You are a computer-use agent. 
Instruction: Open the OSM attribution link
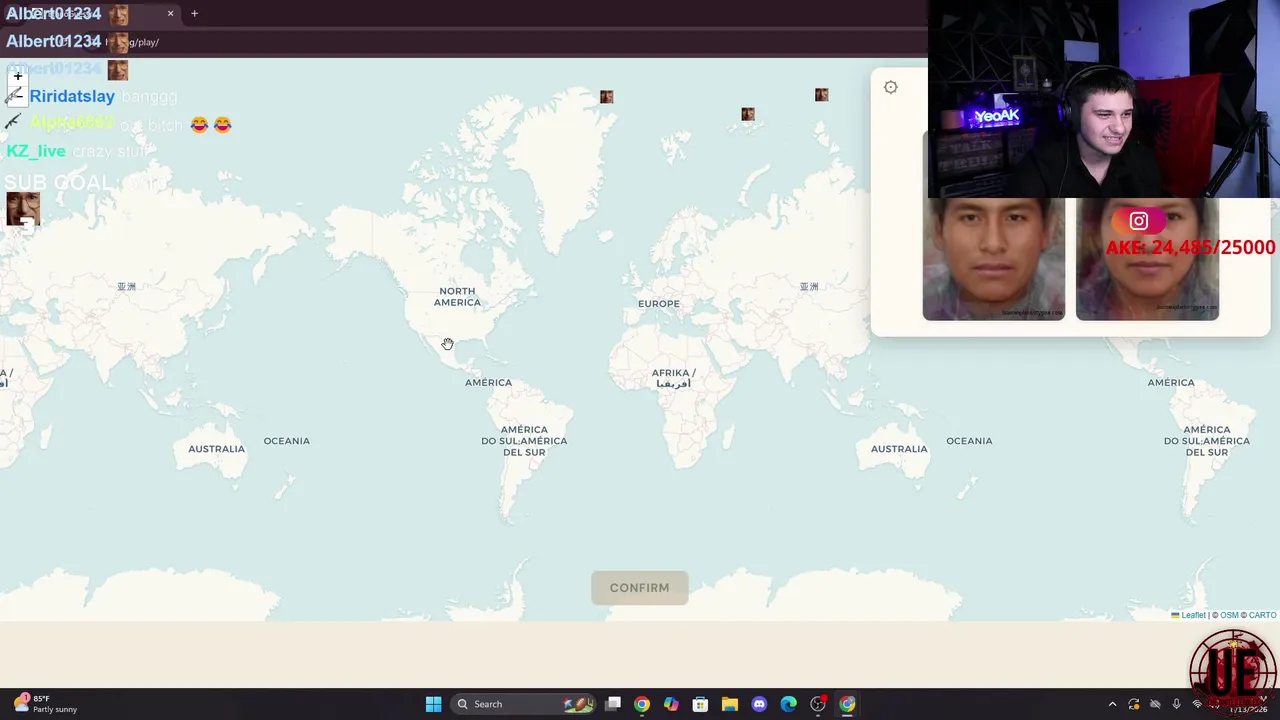click(x=1229, y=615)
